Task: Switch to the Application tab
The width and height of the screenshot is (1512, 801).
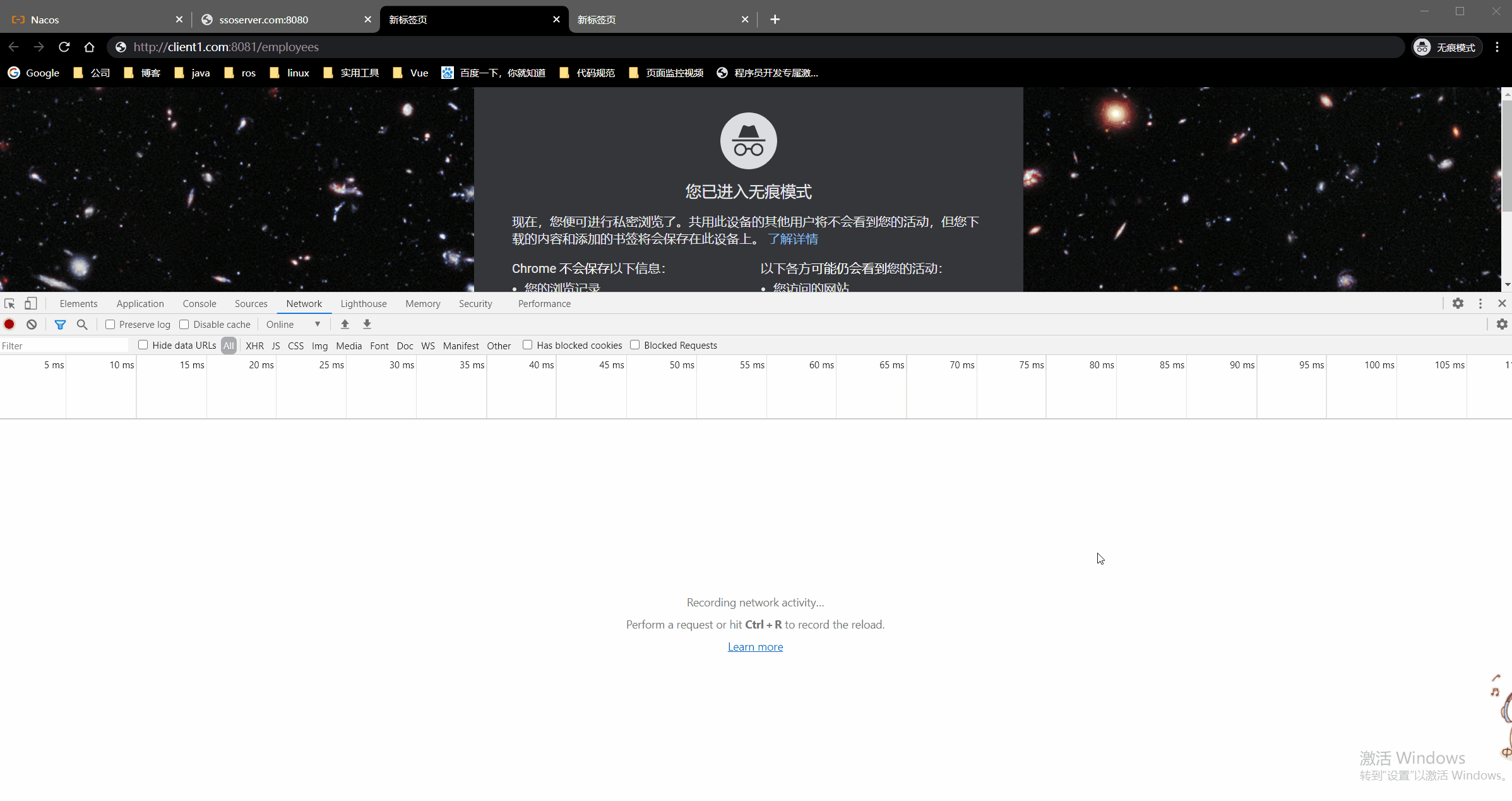Action: click(140, 303)
